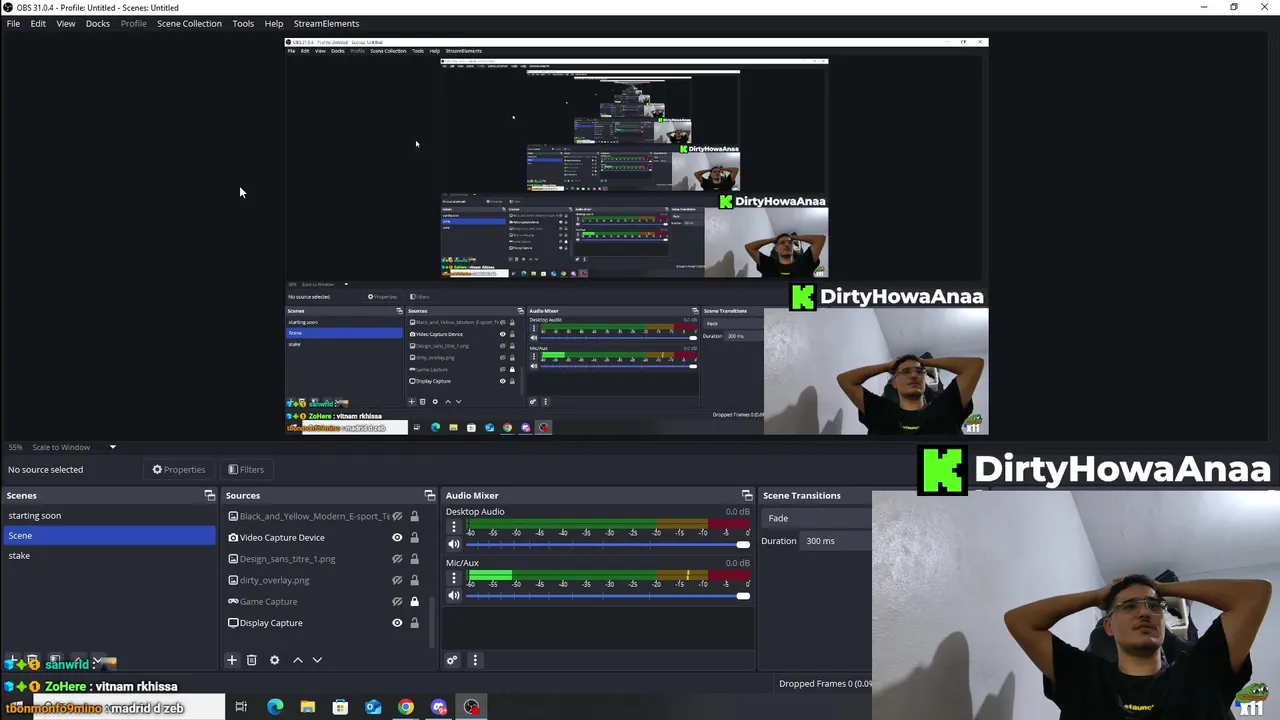Open the StreamElements menu
Viewport: 1280px width, 720px height.
[326, 23]
